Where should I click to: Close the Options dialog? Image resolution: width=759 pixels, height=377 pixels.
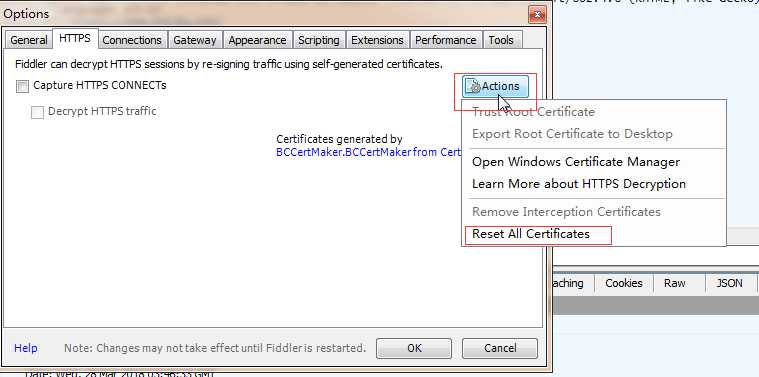pyautogui.click(x=538, y=15)
